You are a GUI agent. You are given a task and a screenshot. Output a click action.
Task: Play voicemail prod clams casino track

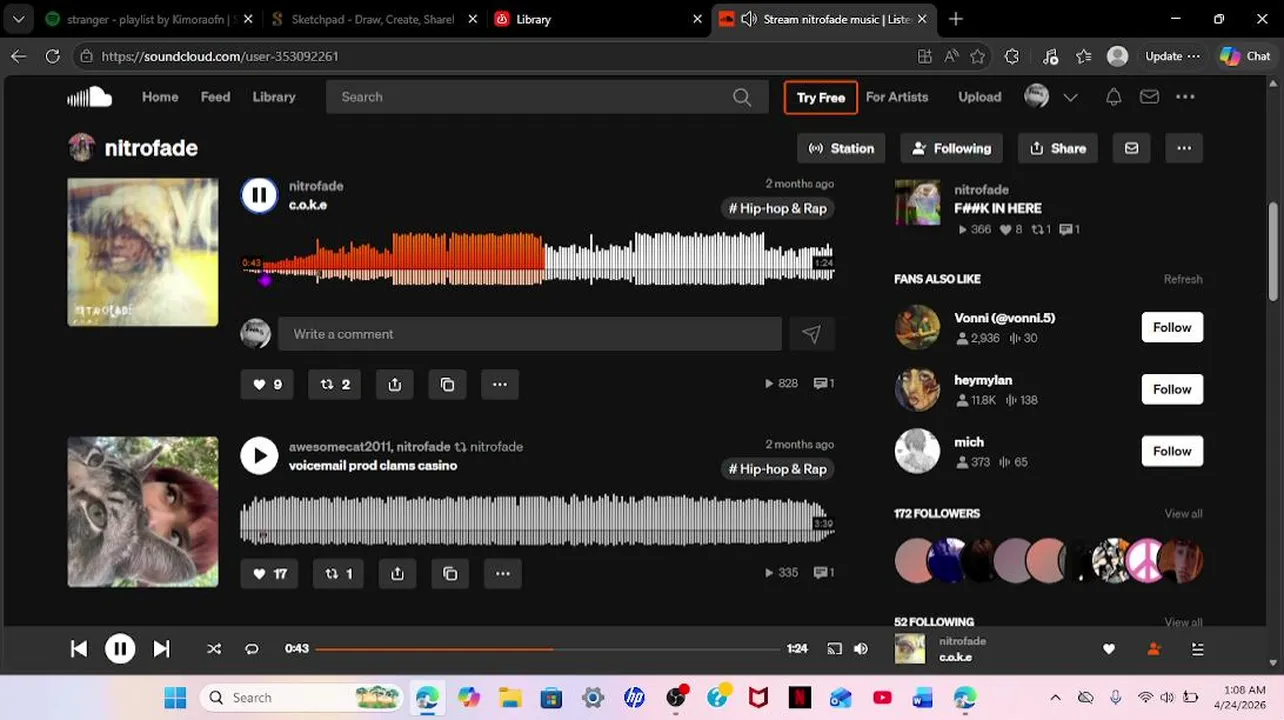point(259,456)
